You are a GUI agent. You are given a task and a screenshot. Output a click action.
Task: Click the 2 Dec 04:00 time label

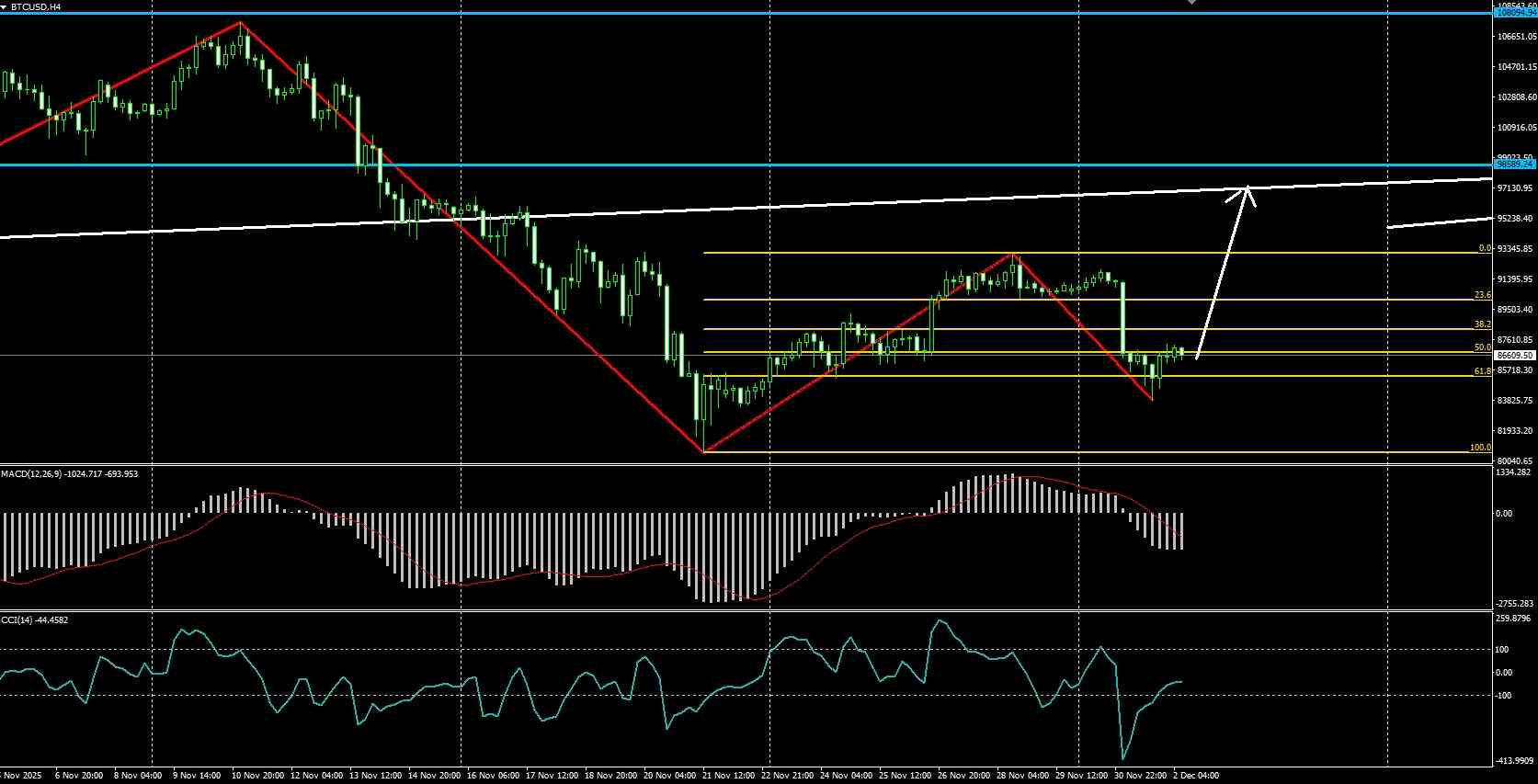point(1197,776)
